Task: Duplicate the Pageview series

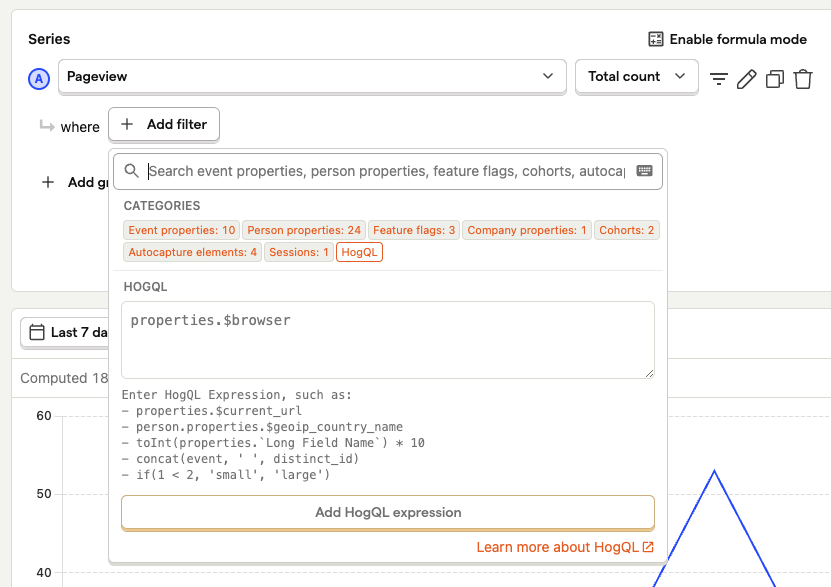Action: [x=775, y=79]
